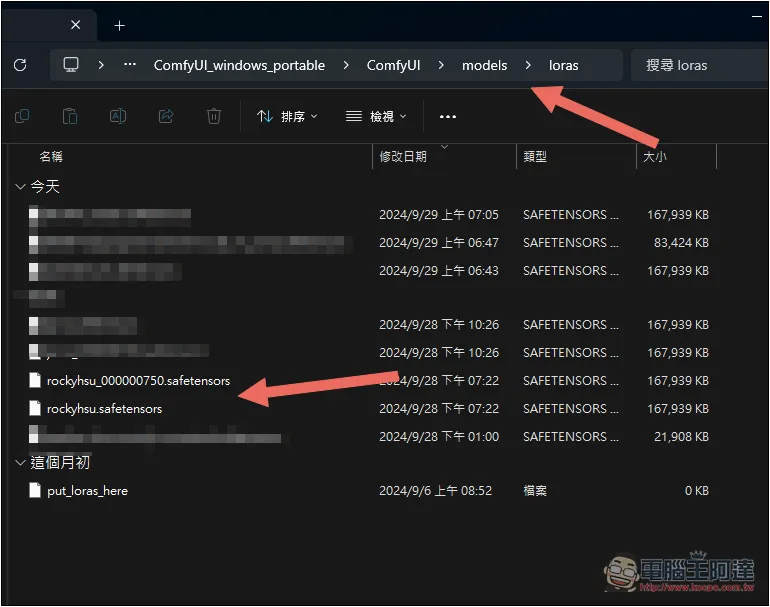770x607 pixels.
Task: Click the 83,424 KB size value
Action: click(x=681, y=243)
